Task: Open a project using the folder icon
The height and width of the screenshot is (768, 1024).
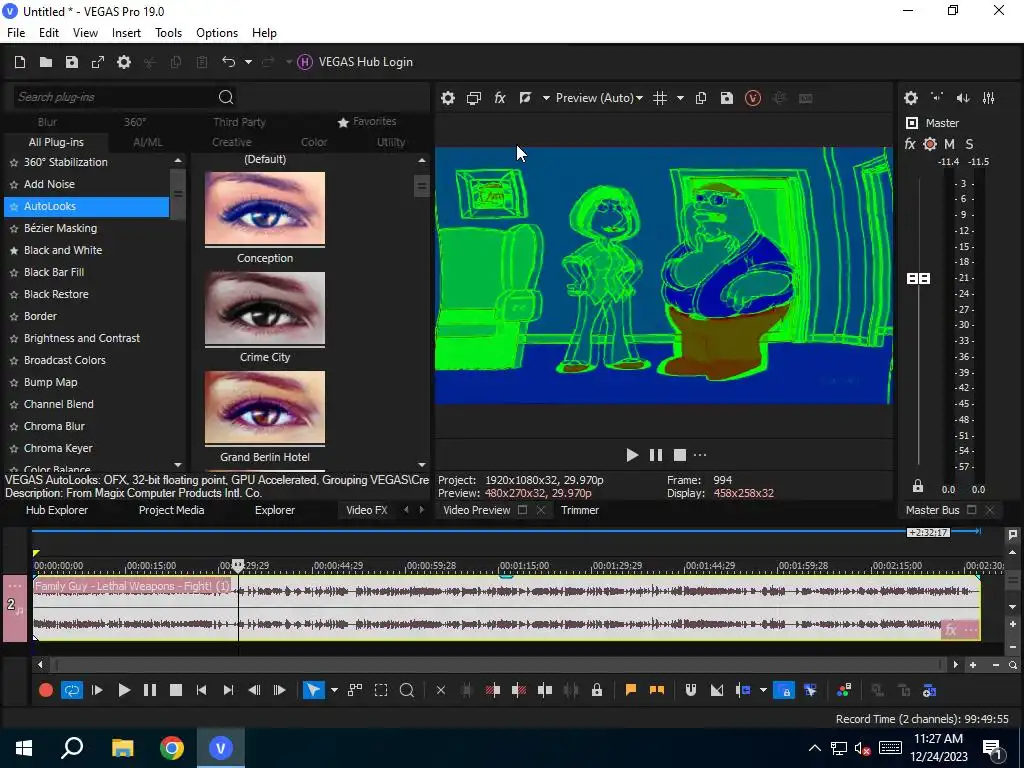Action: [46, 62]
